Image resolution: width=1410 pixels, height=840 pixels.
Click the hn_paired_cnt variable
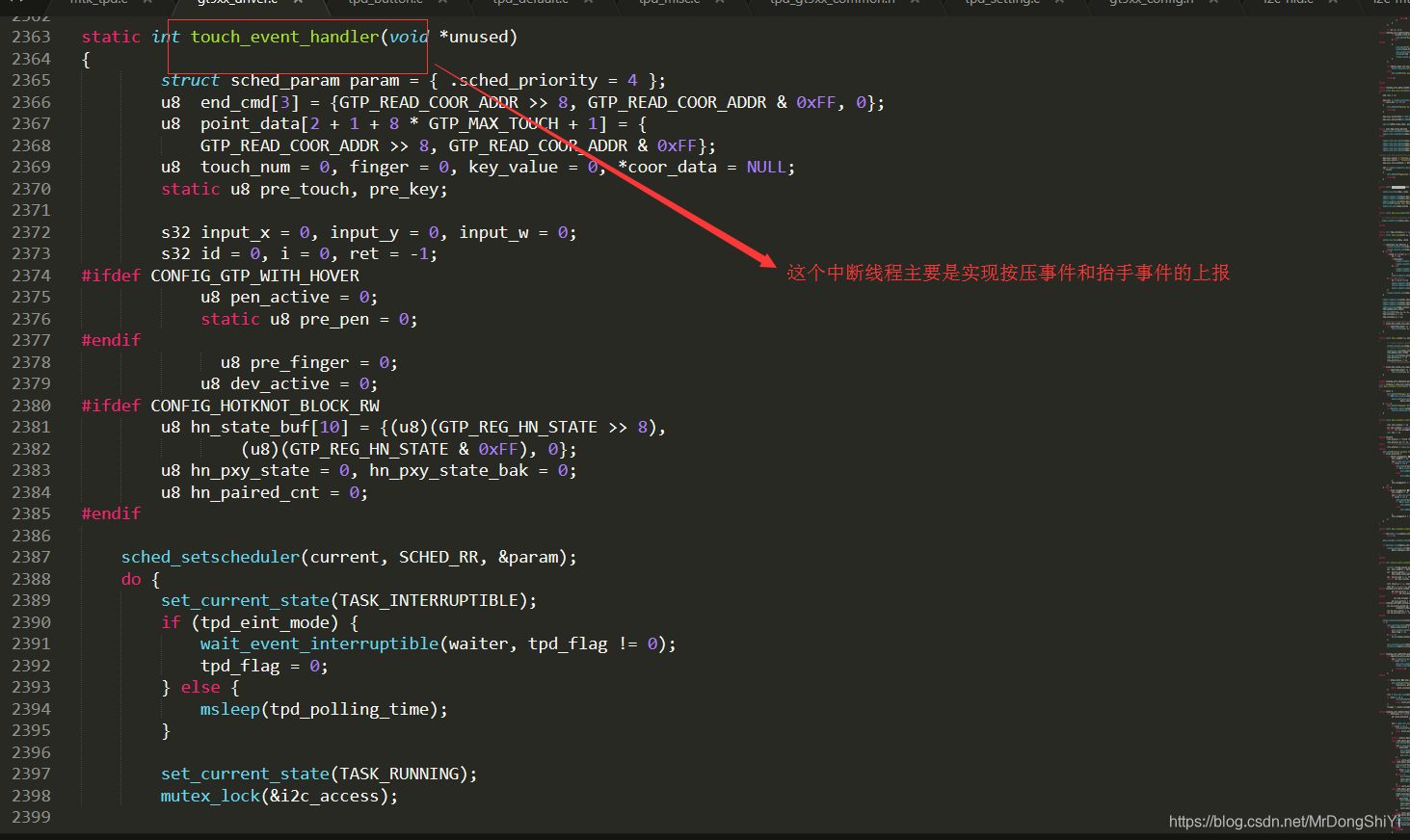click(255, 492)
